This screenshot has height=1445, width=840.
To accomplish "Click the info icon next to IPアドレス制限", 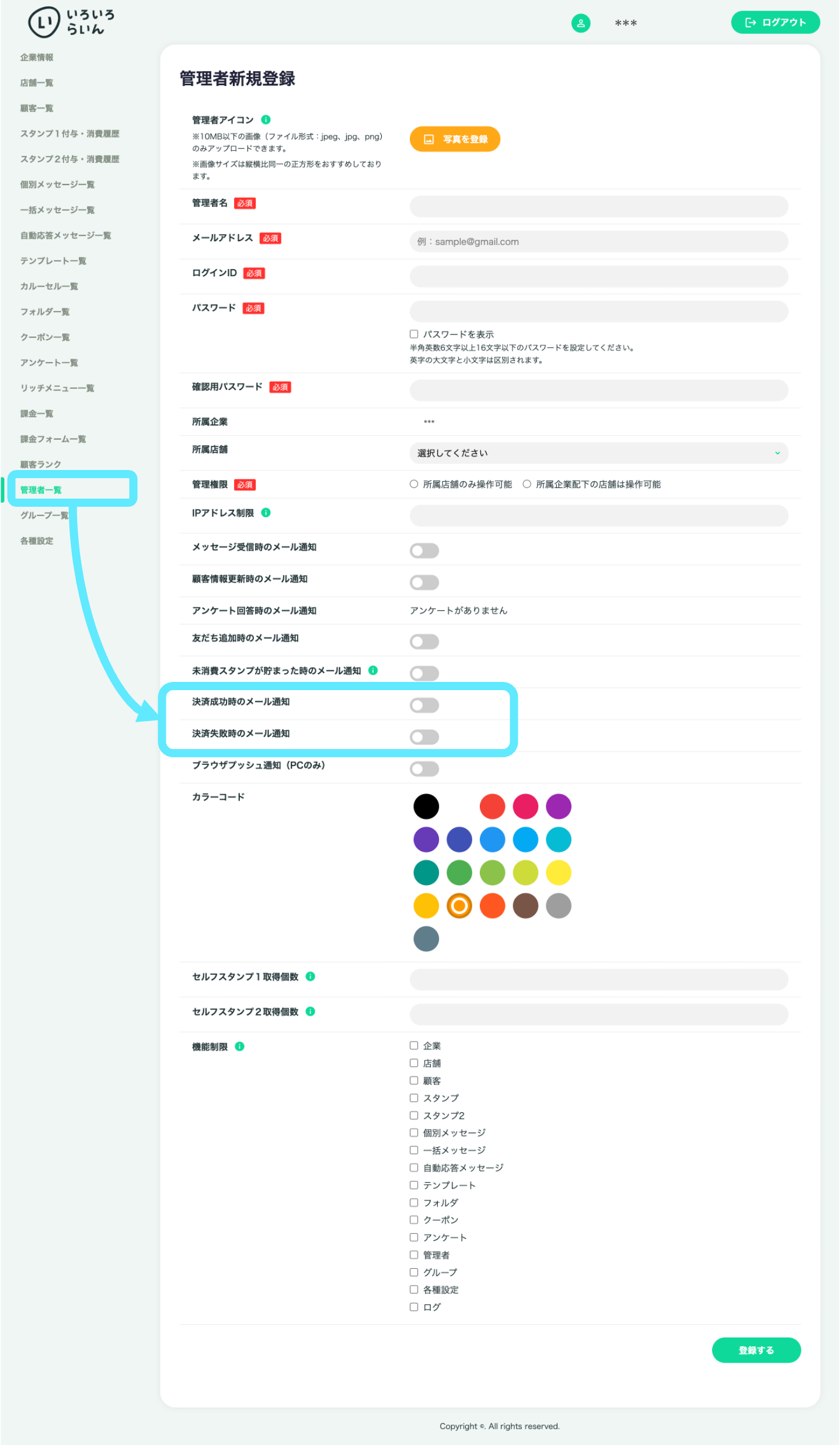I will (266, 513).
